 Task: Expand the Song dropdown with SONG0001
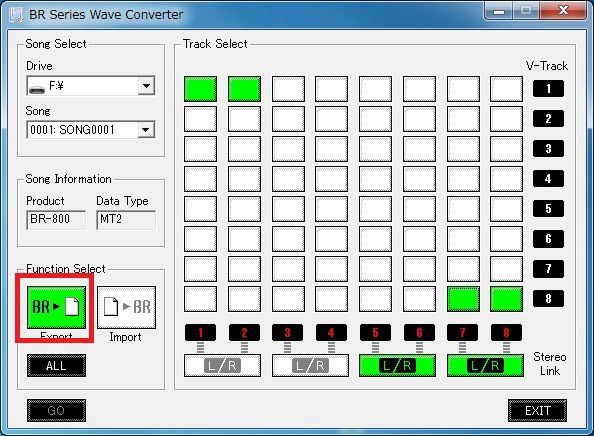[91, 130]
